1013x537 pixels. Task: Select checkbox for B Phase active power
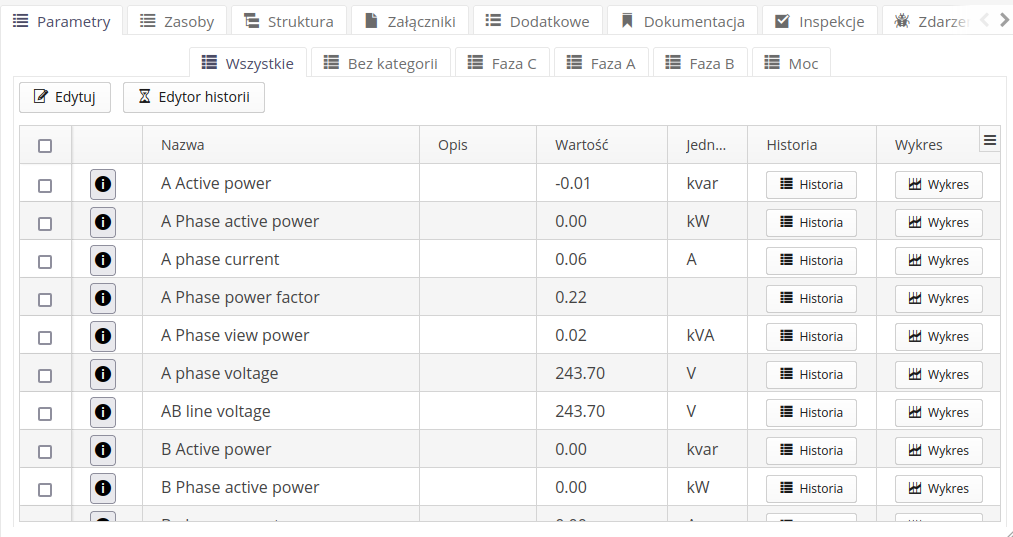point(45,489)
